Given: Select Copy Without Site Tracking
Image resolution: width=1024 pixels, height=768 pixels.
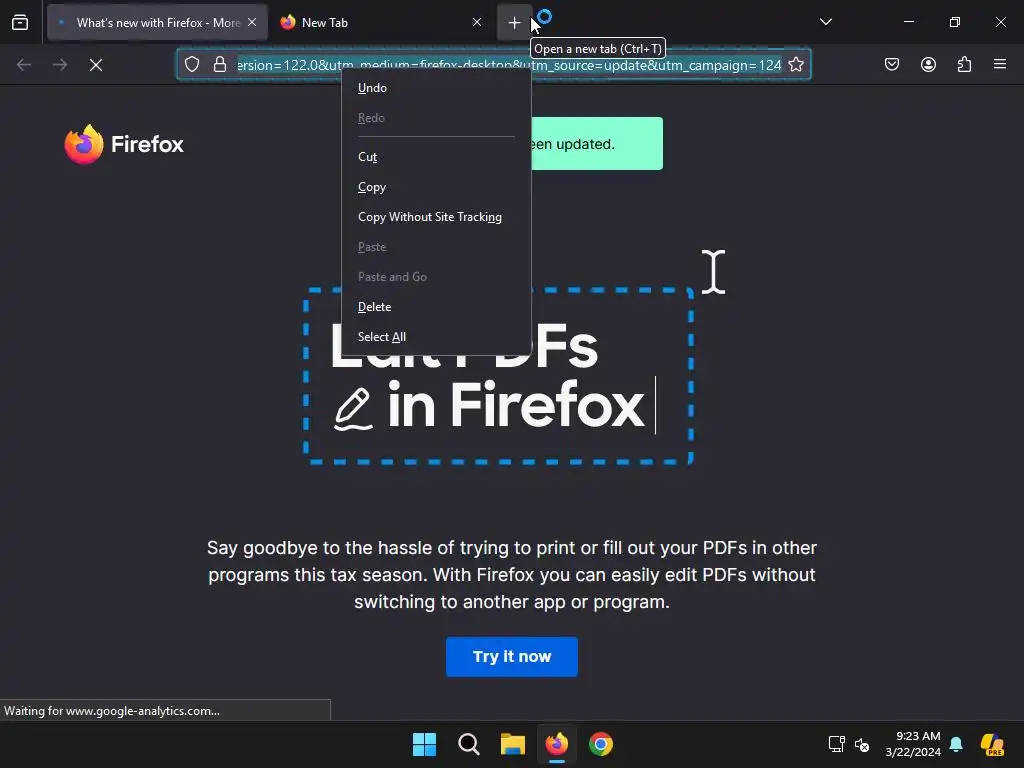Looking at the screenshot, I should pos(436,217).
